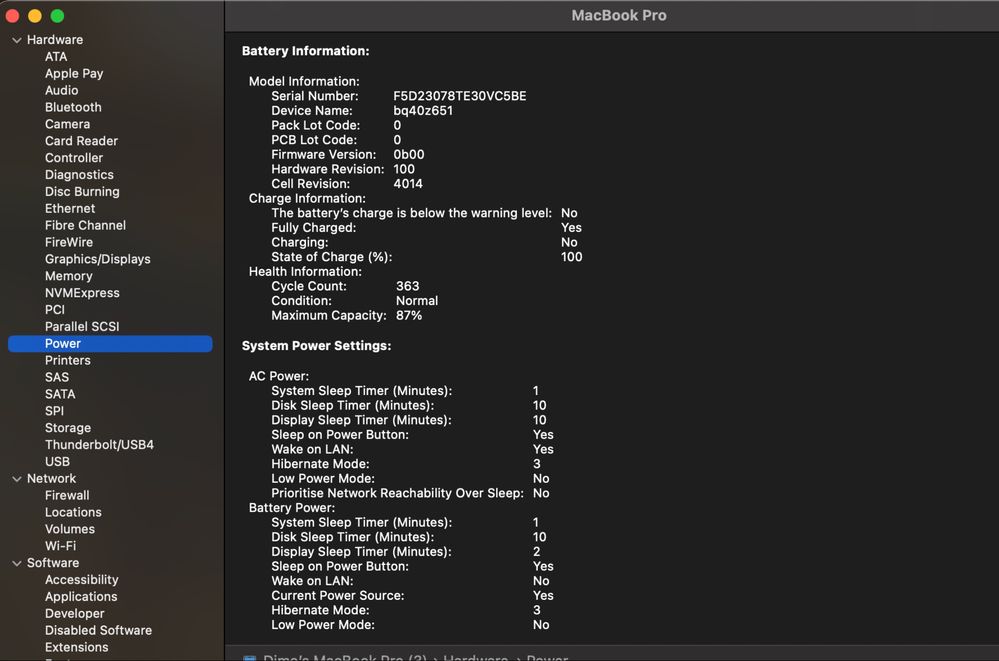This screenshot has width=999, height=661.
Task: Click the AC Power label
Action: [x=278, y=377]
